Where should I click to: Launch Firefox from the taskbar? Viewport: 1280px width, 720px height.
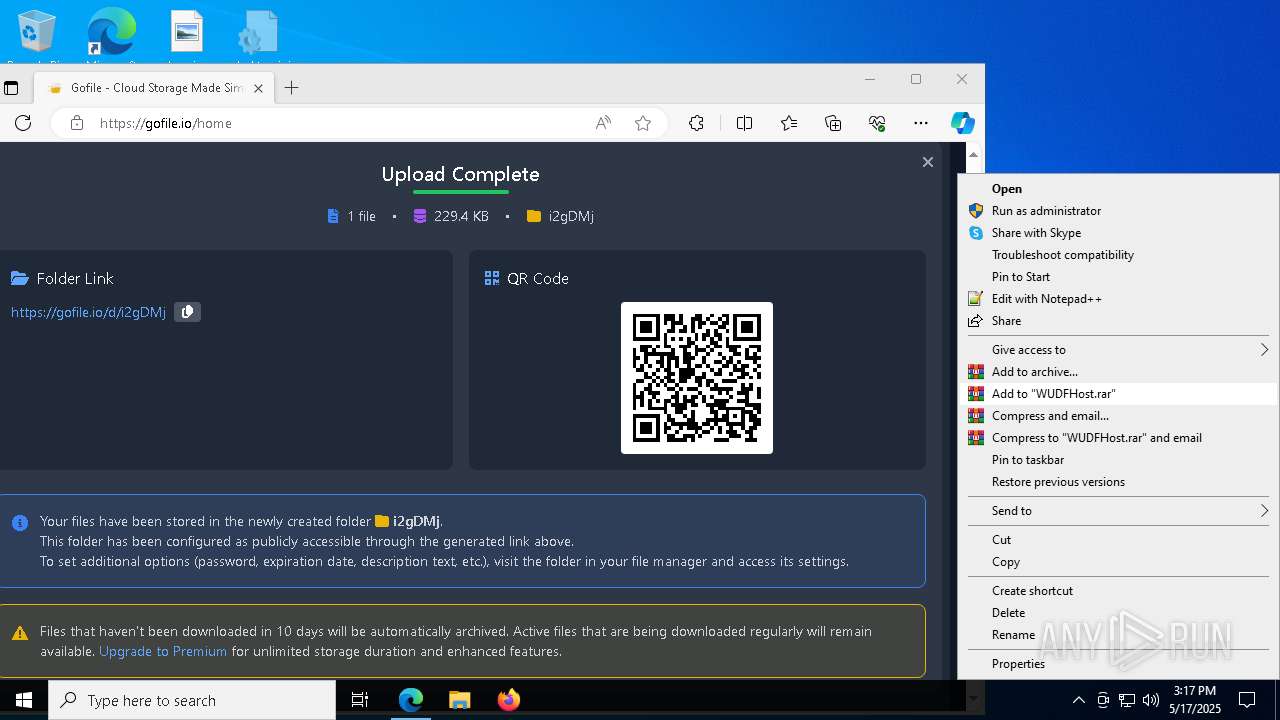coord(508,700)
